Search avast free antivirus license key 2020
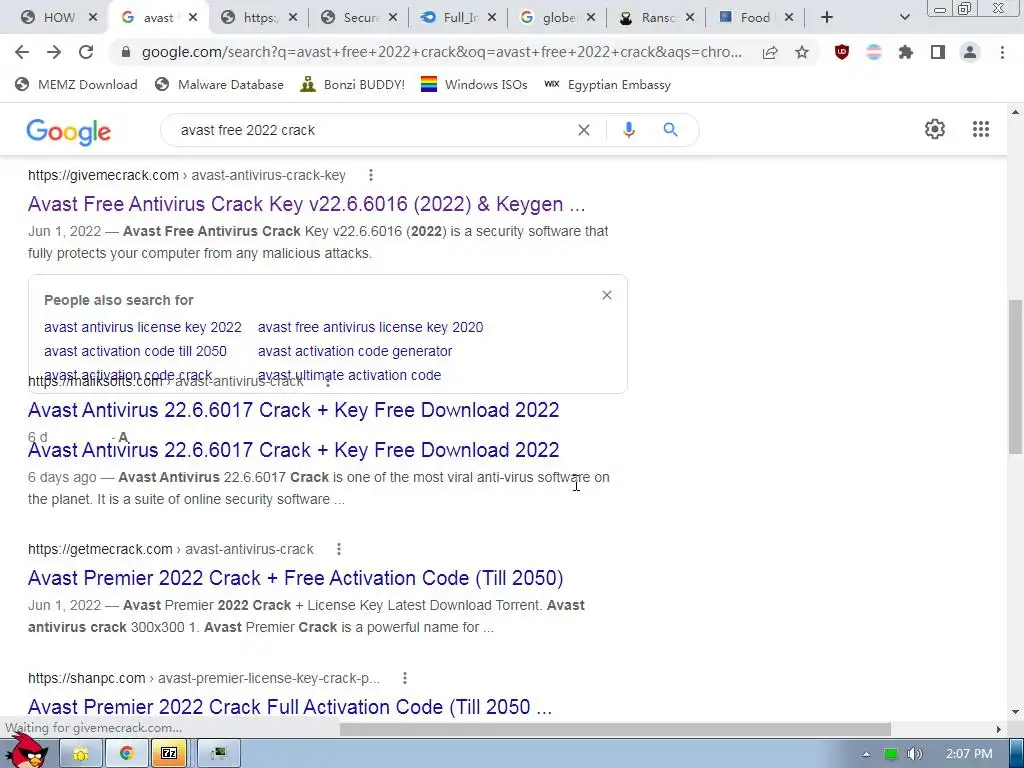The image size is (1024, 768). pyautogui.click(x=370, y=327)
